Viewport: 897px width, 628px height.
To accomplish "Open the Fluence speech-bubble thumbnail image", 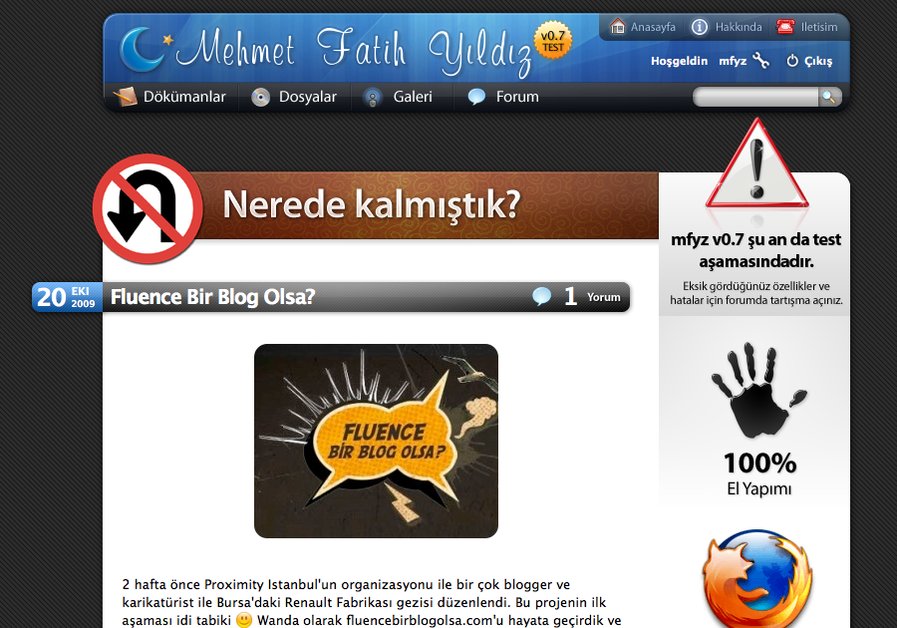I will click(375, 437).
